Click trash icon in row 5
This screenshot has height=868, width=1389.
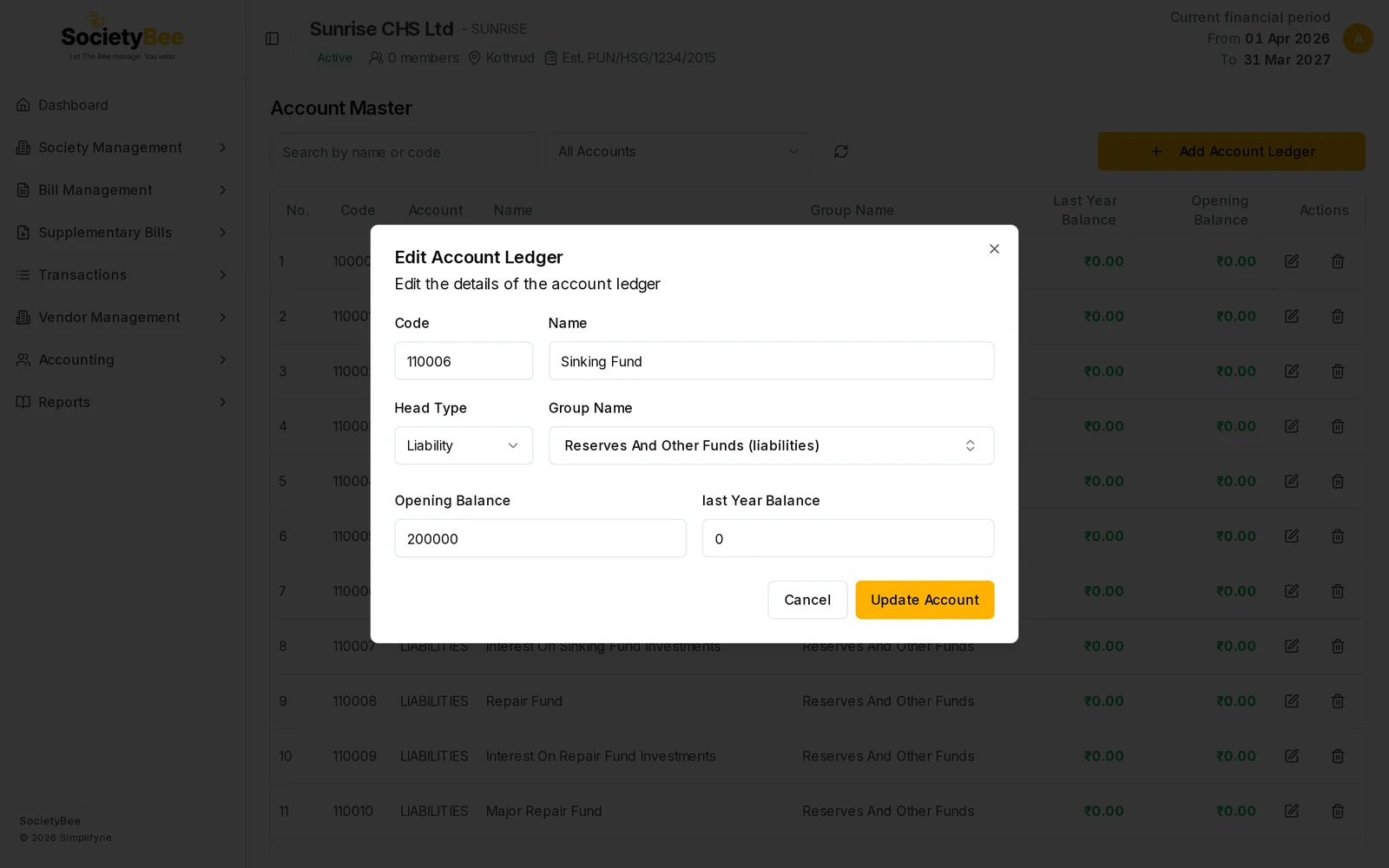point(1338,481)
